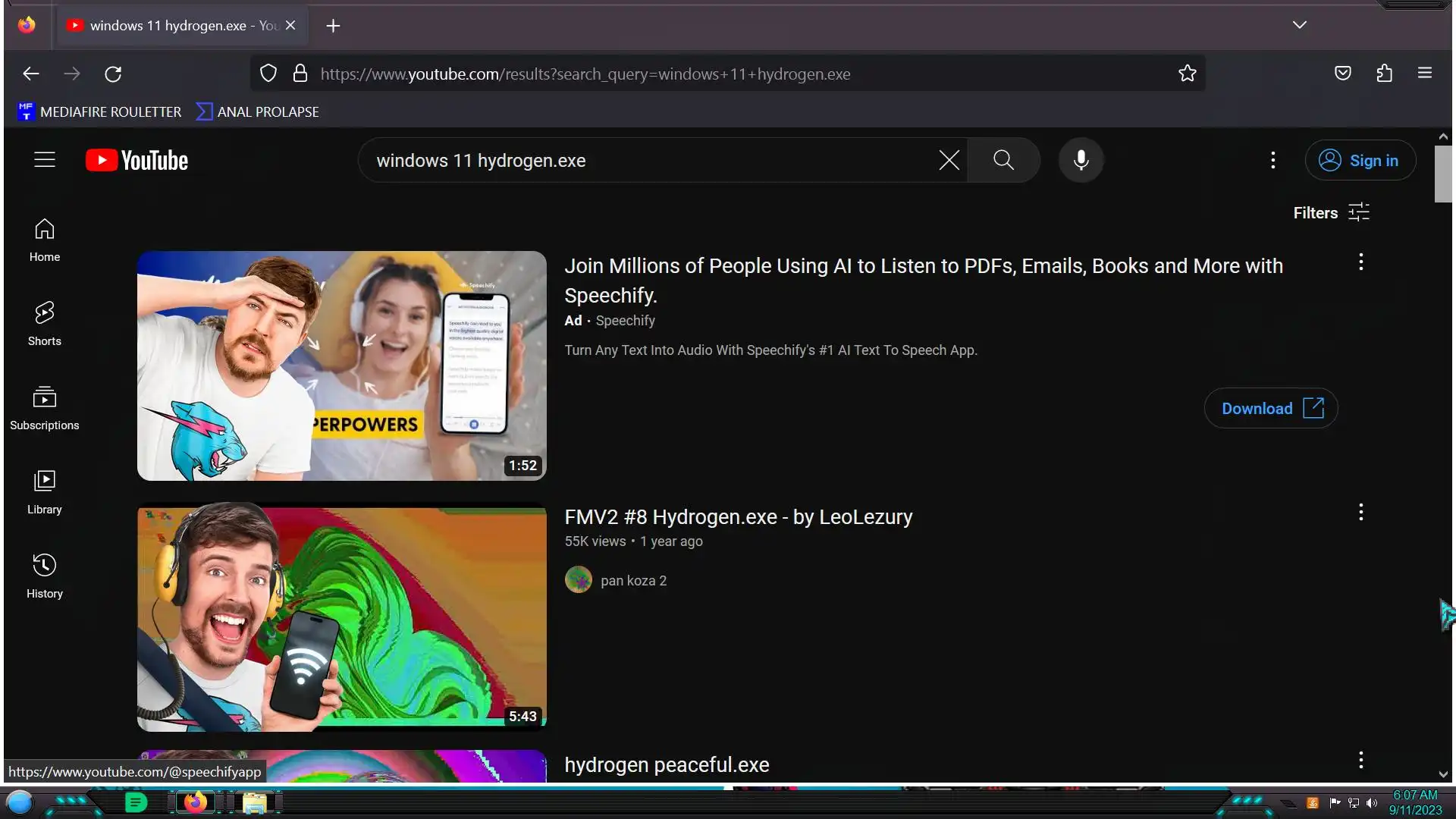Open search Filters panel

click(x=1331, y=213)
